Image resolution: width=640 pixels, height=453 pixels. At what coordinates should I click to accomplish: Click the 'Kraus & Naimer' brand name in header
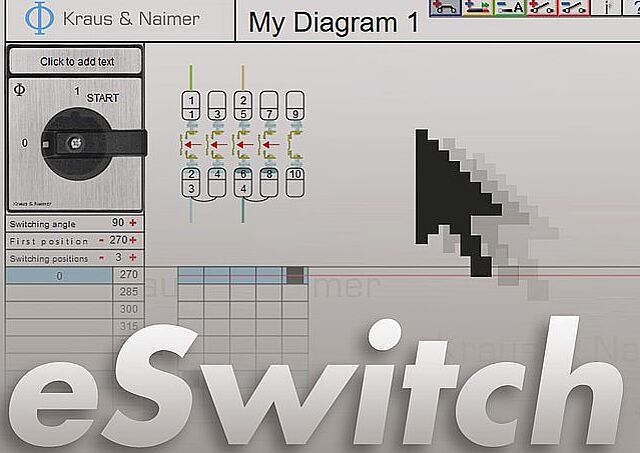(x=131, y=19)
